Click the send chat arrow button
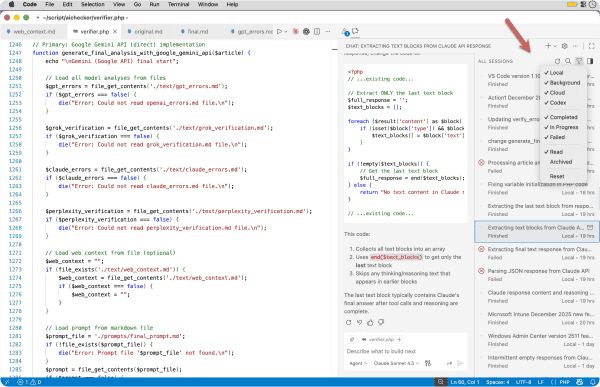The height and width of the screenshot is (387, 600). click(460, 363)
